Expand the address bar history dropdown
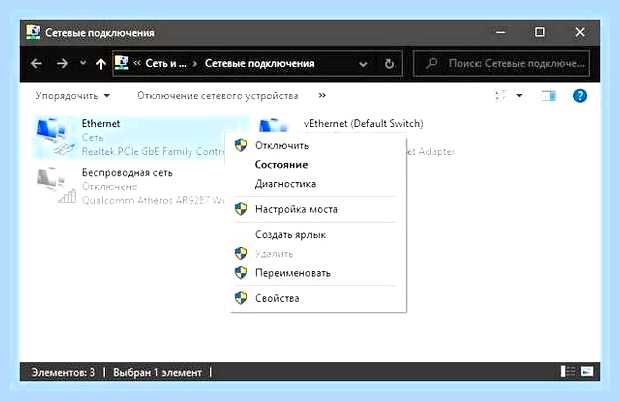The height and width of the screenshot is (401, 620). (363, 64)
